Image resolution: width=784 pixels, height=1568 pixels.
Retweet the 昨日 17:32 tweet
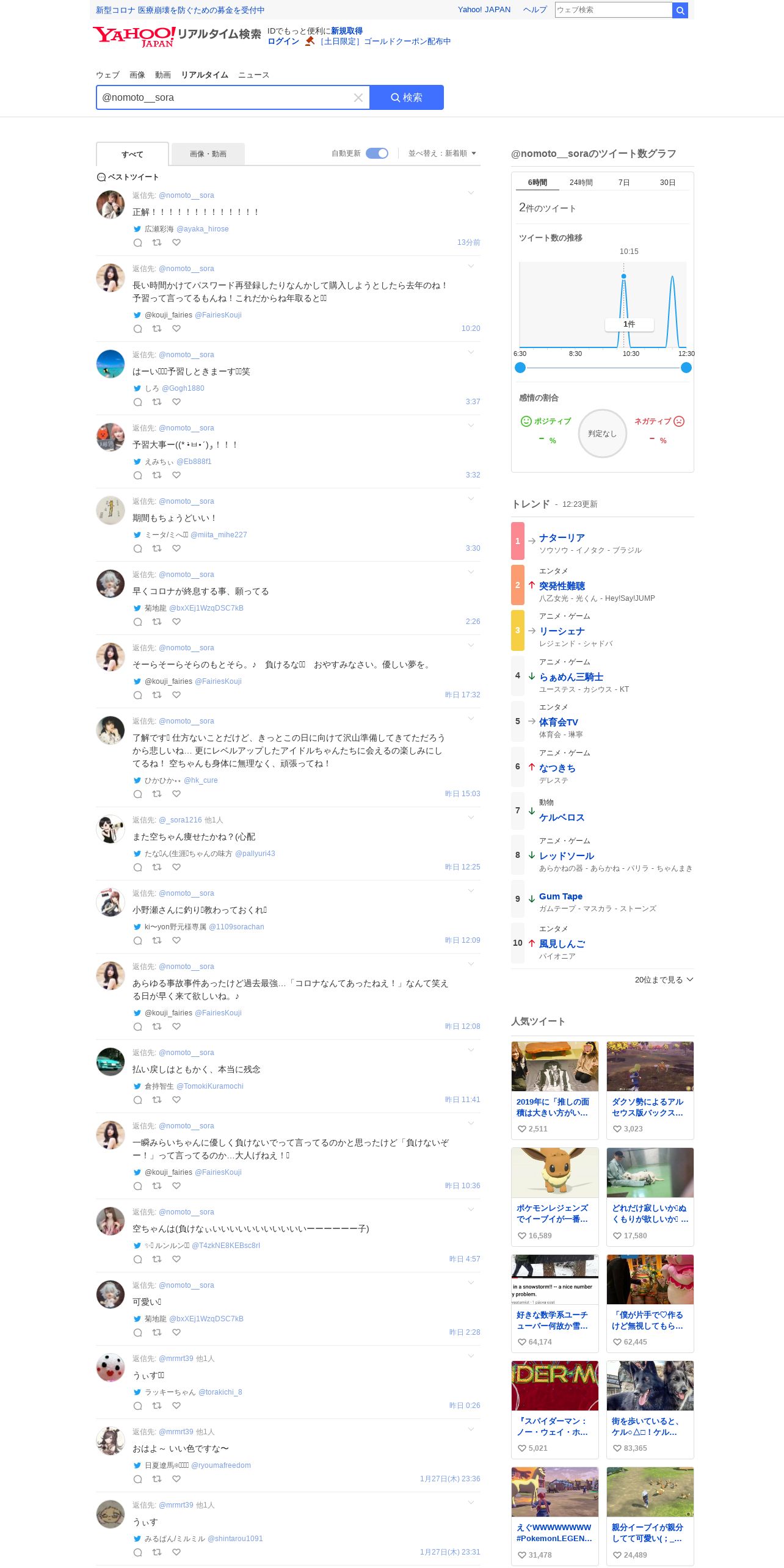157,695
